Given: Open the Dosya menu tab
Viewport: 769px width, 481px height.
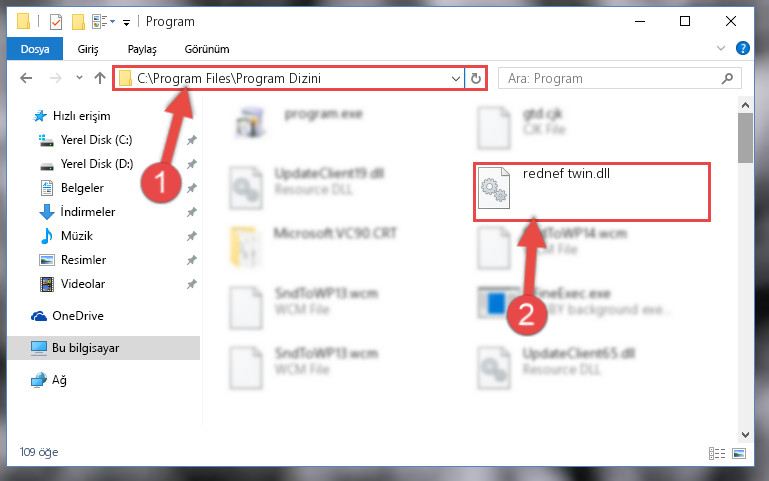Looking at the screenshot, I should (35, 49).
